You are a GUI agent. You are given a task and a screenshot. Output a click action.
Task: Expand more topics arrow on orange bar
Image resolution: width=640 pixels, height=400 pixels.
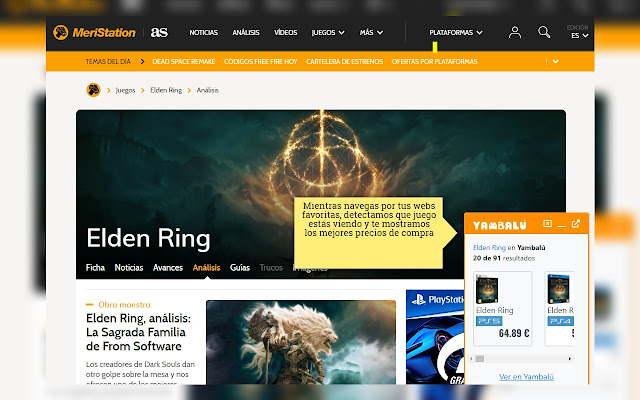556,62
